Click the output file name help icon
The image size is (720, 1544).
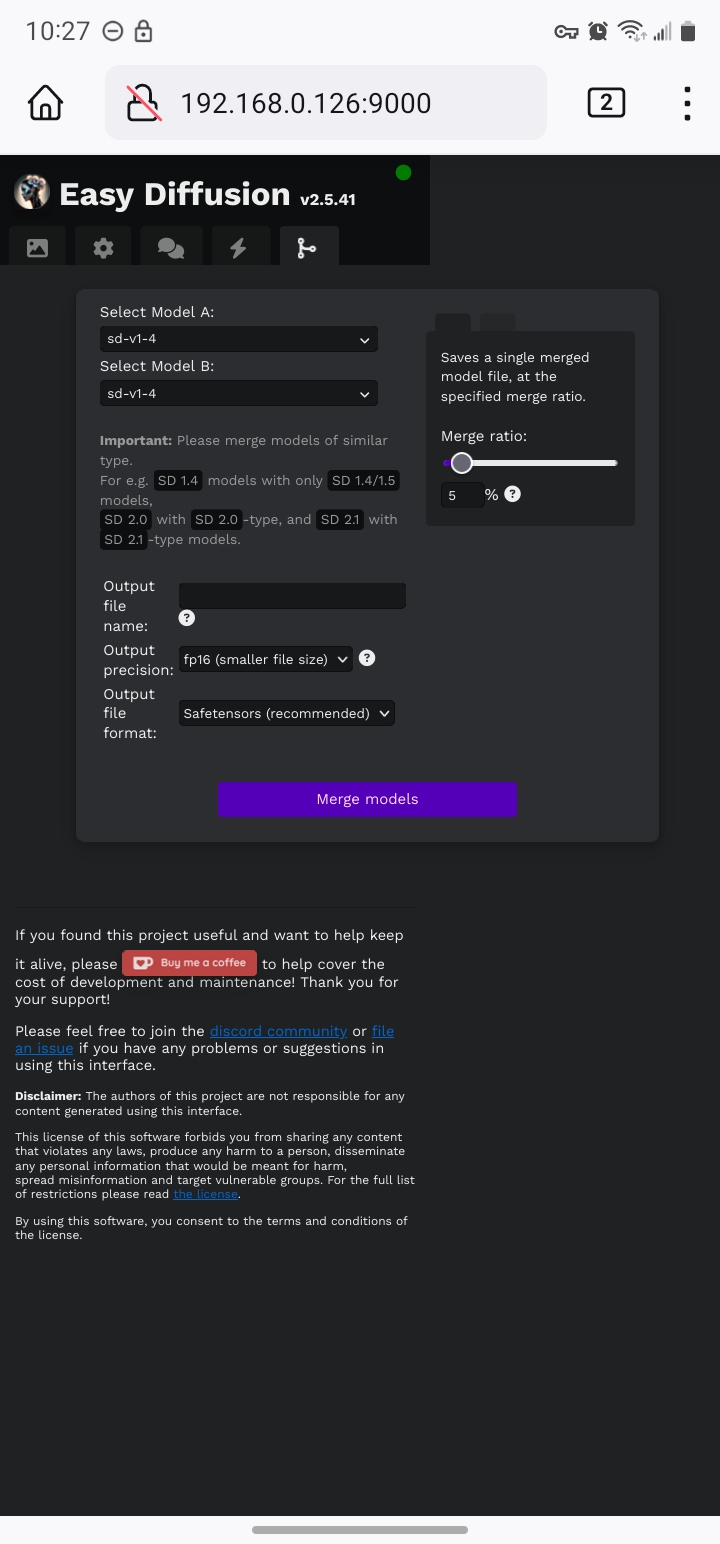[186, 618]
